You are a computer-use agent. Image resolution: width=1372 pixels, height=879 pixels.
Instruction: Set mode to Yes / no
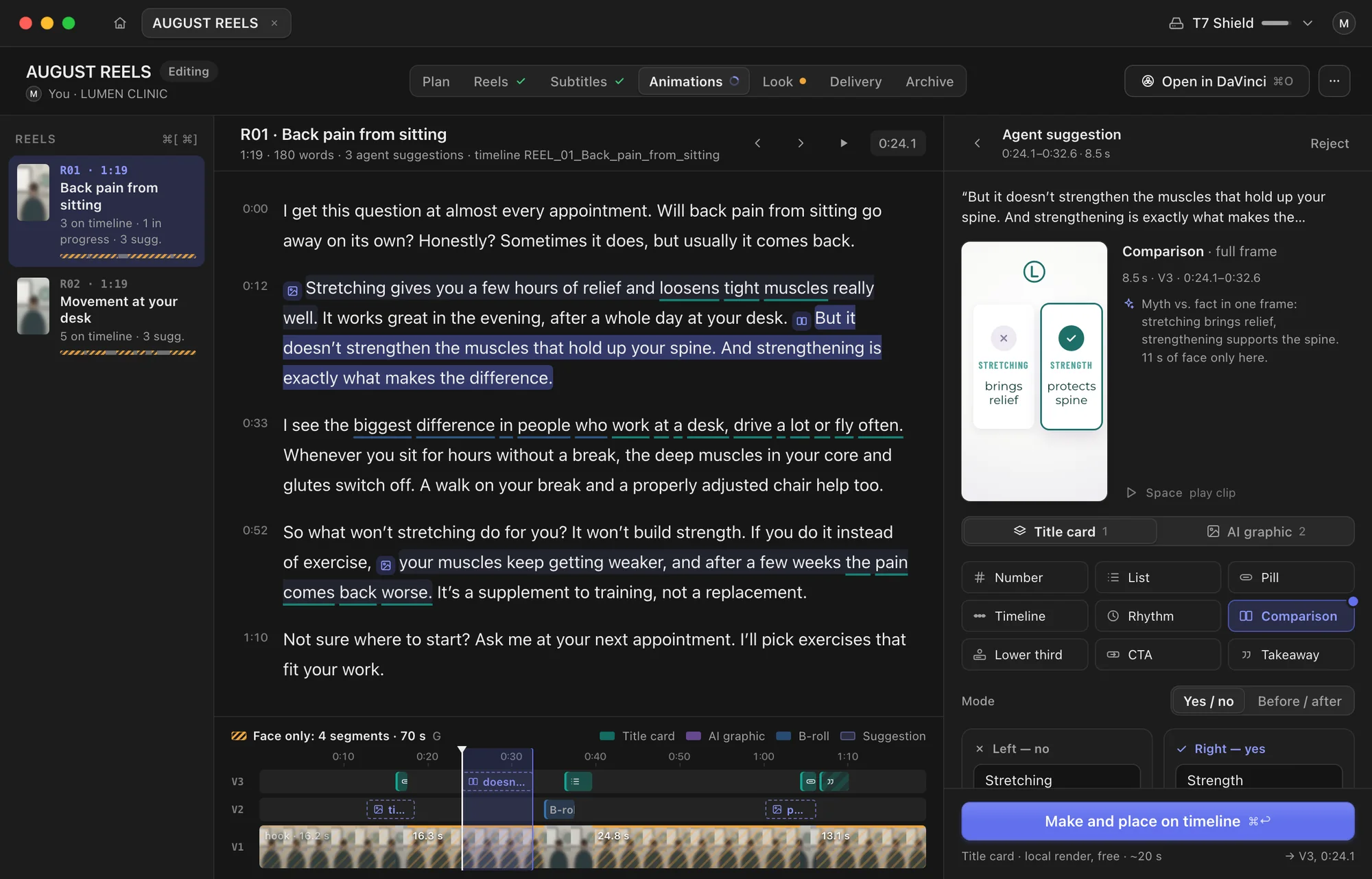pyautogui.click(x=1208, y=701)
